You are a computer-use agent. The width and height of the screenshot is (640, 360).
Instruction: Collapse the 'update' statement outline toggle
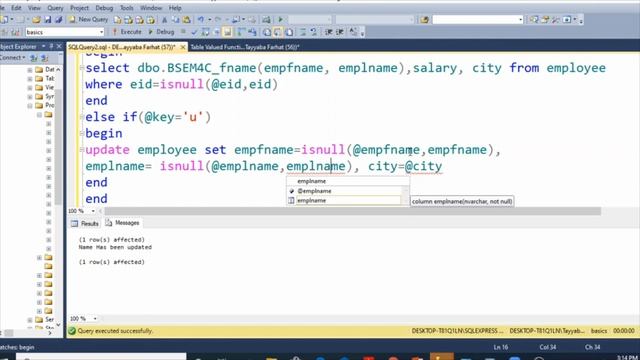click(82, 149)
